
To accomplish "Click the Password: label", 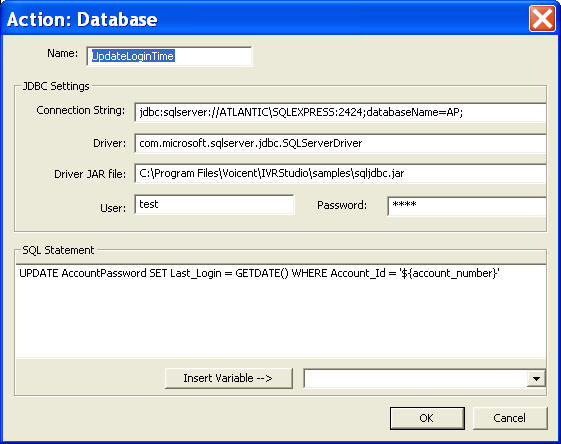I will [342, 205].
